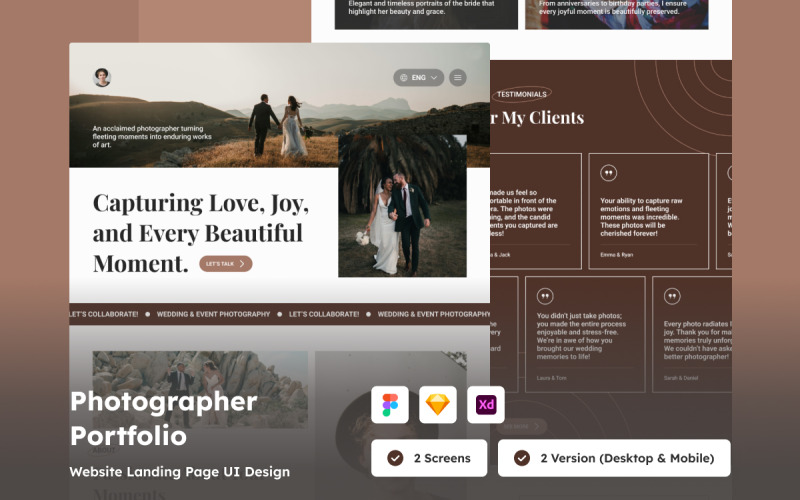Open the ENG language dropdown
Image resolution: width=800 pixels, height=500 pixels.
coord(418,78)
